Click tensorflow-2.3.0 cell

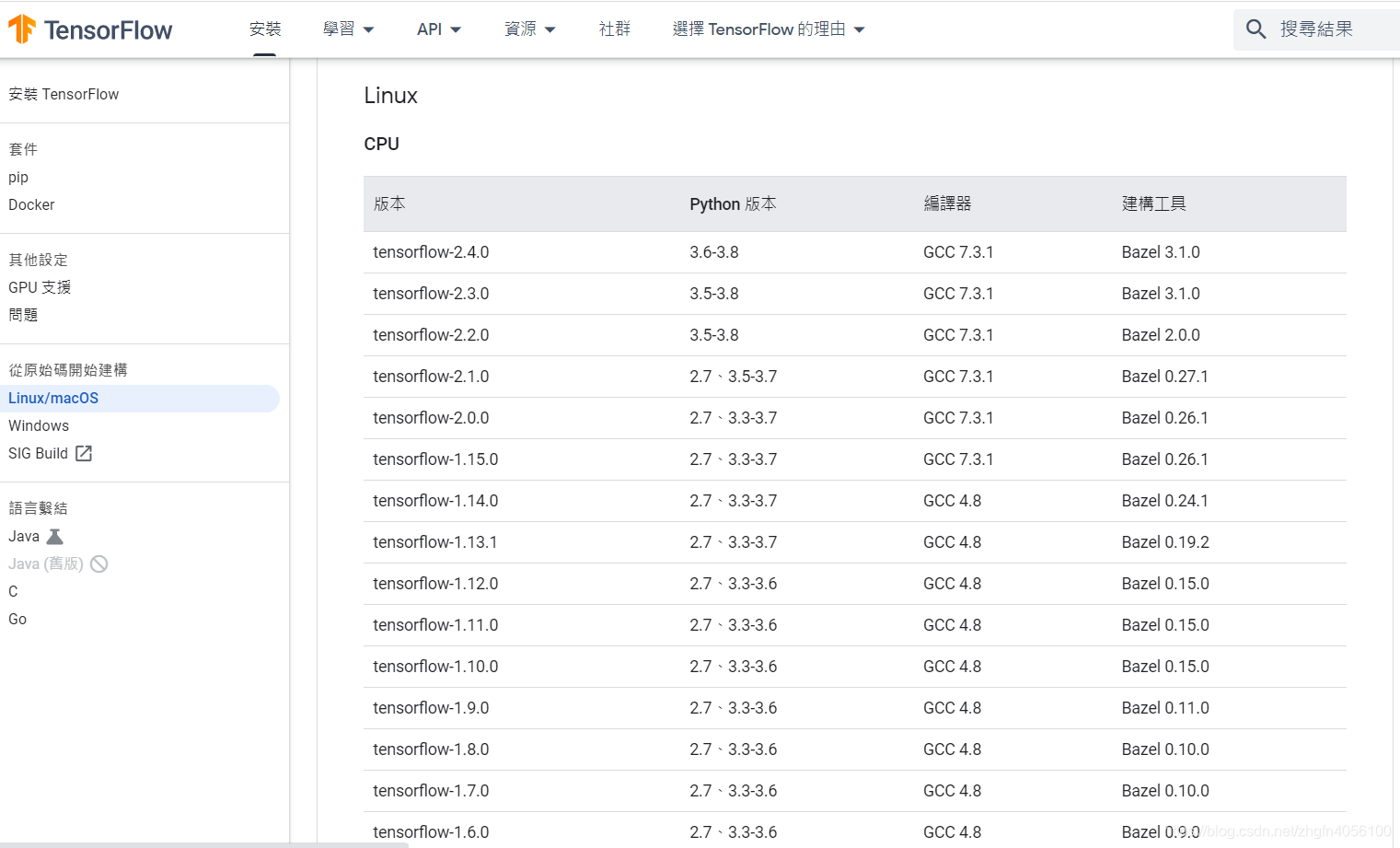tap(431, 294)
